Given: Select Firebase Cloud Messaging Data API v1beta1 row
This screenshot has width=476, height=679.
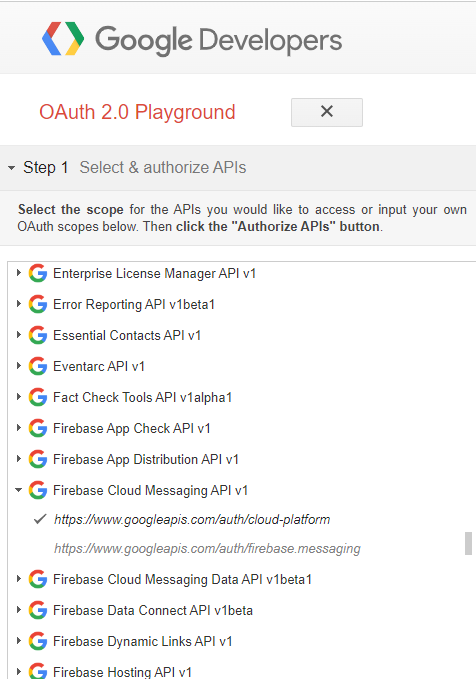Looking at the screenshot, I should click(x=182, y=579).
